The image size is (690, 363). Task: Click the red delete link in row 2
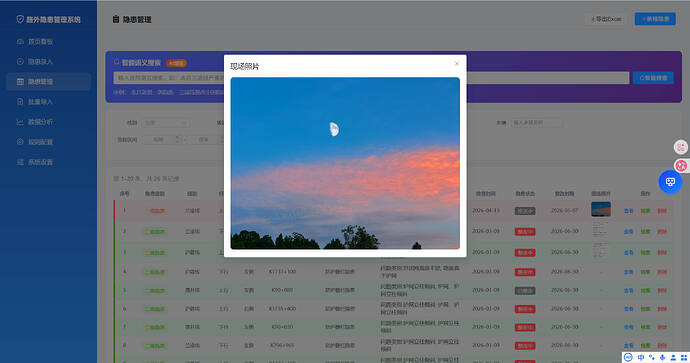coord(662,231)
